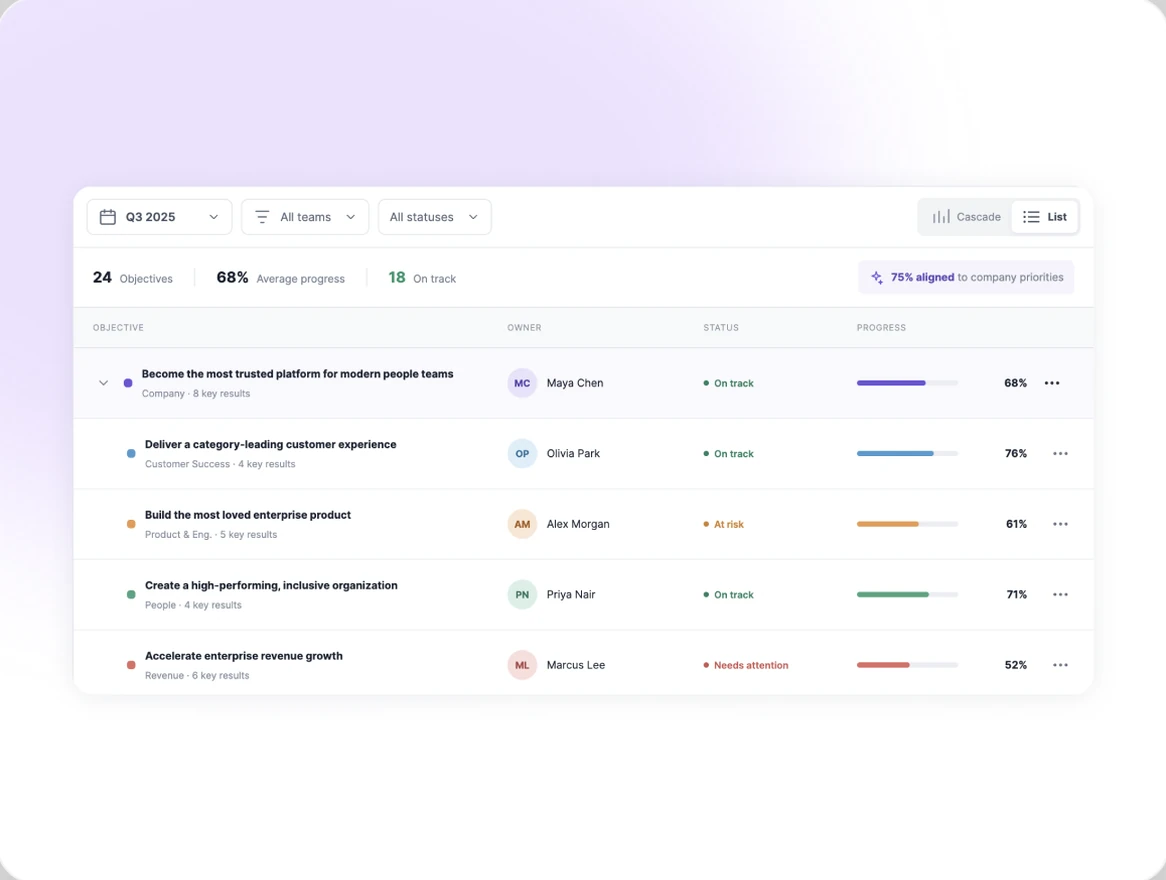This screenshot has height=880, width=1166.
Task: Click the On track status for Olivia Park
Action: tap(729, 454)
